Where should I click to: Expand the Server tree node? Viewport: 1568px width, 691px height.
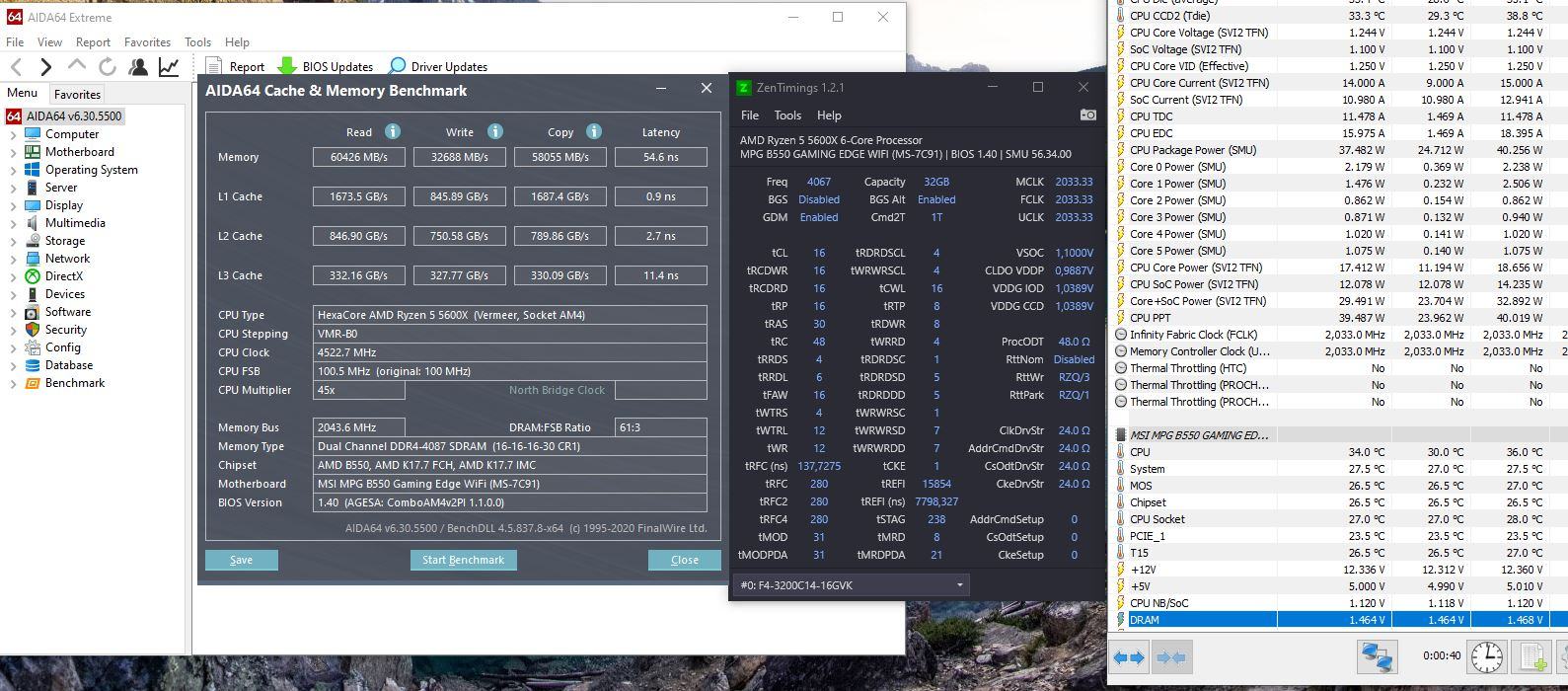(x=13, y=188)
